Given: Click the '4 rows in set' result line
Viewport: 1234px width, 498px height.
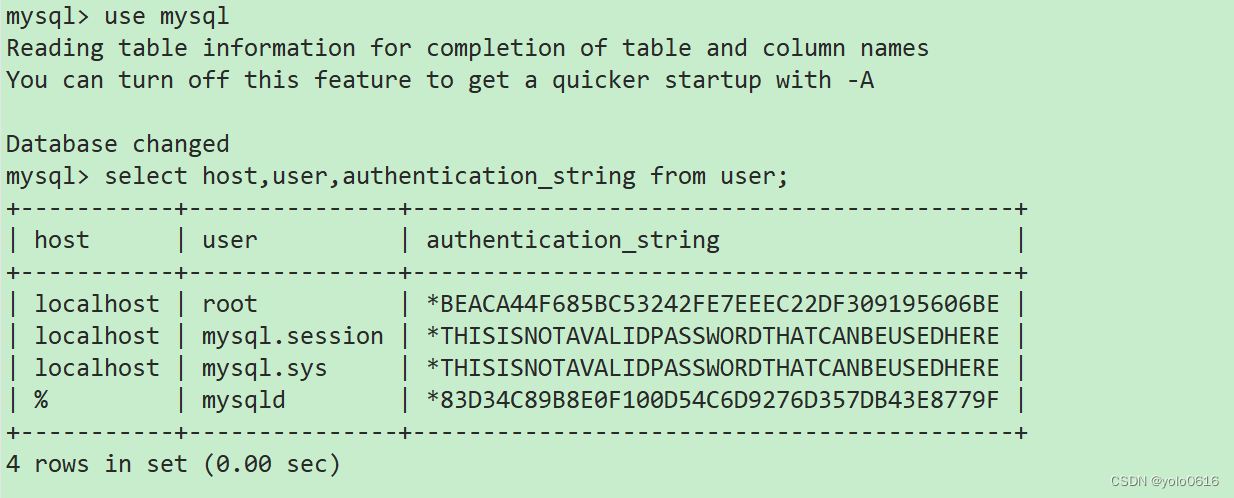Looking at the screenshot, I should coord(173,464).
